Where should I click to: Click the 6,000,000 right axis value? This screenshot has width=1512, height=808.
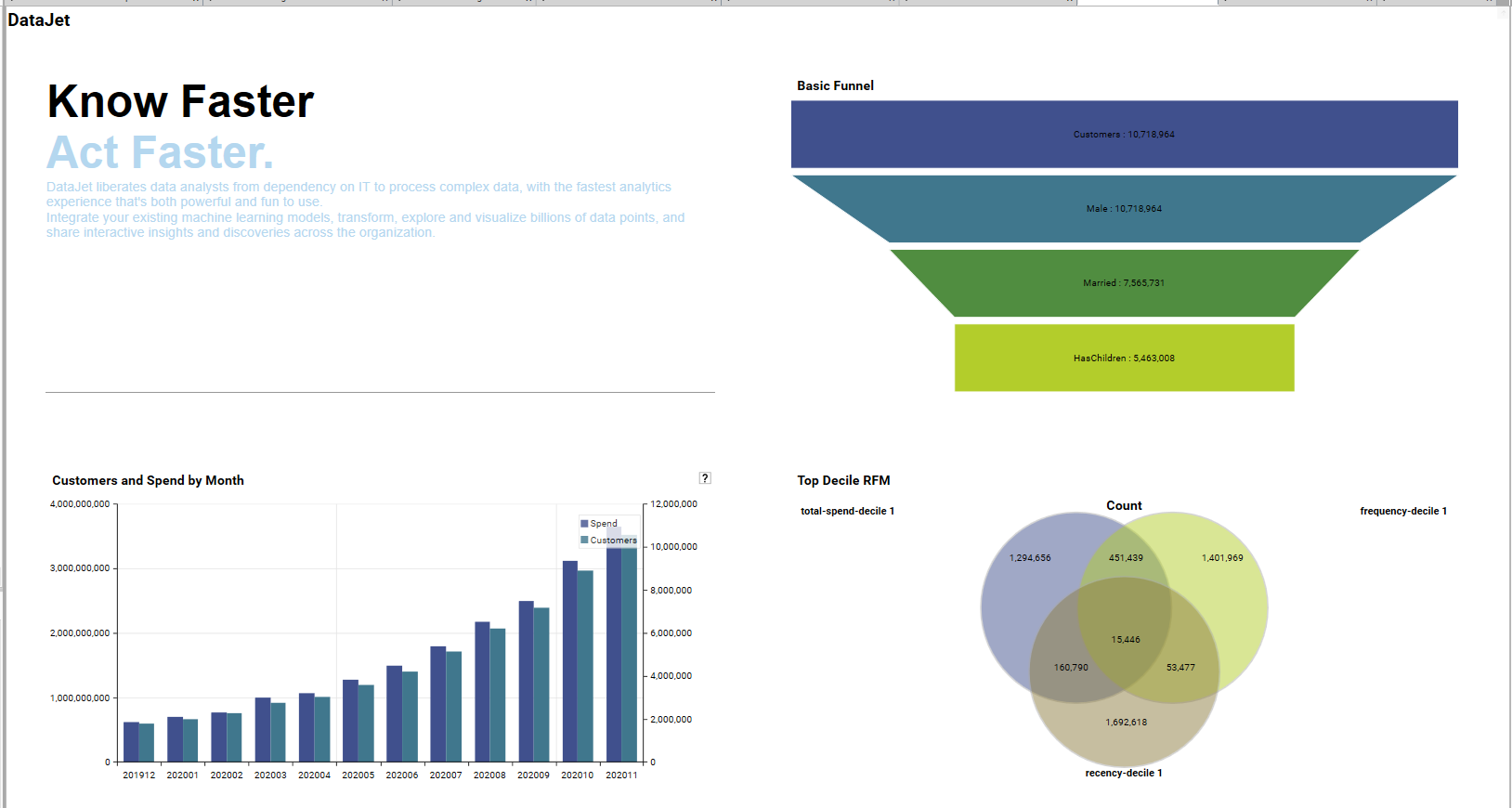coord(671,633)
